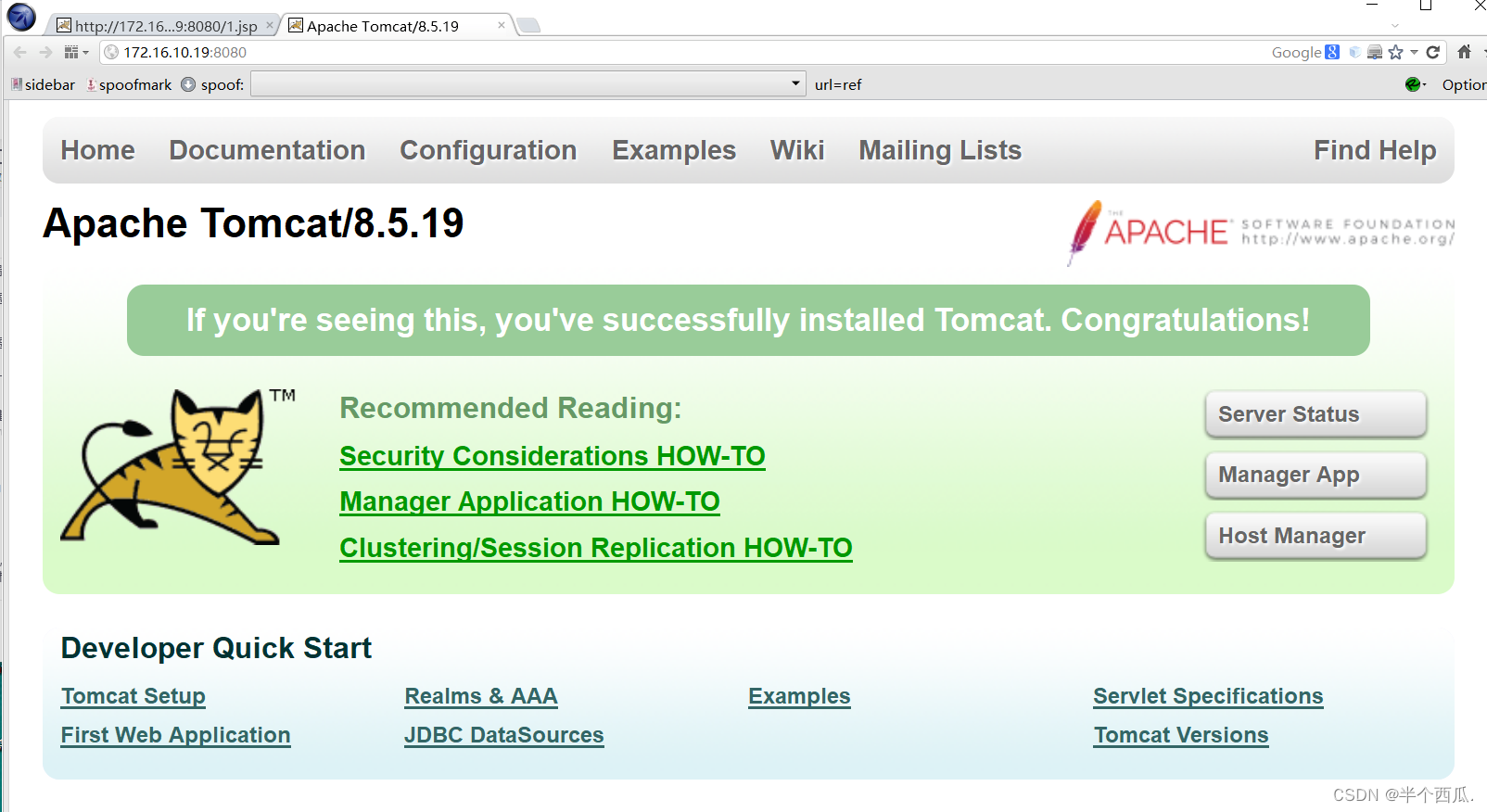Expand the tab list chevron below window controls
The height and width of the screenshot is (812, 1487).
pos(1395,26)
